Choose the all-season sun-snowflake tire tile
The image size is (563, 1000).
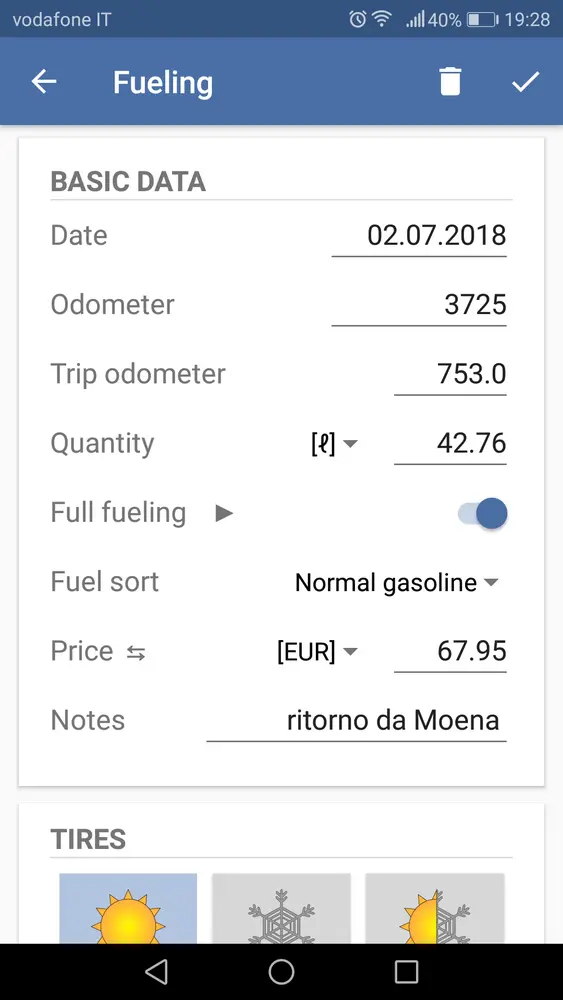point(435,908)
